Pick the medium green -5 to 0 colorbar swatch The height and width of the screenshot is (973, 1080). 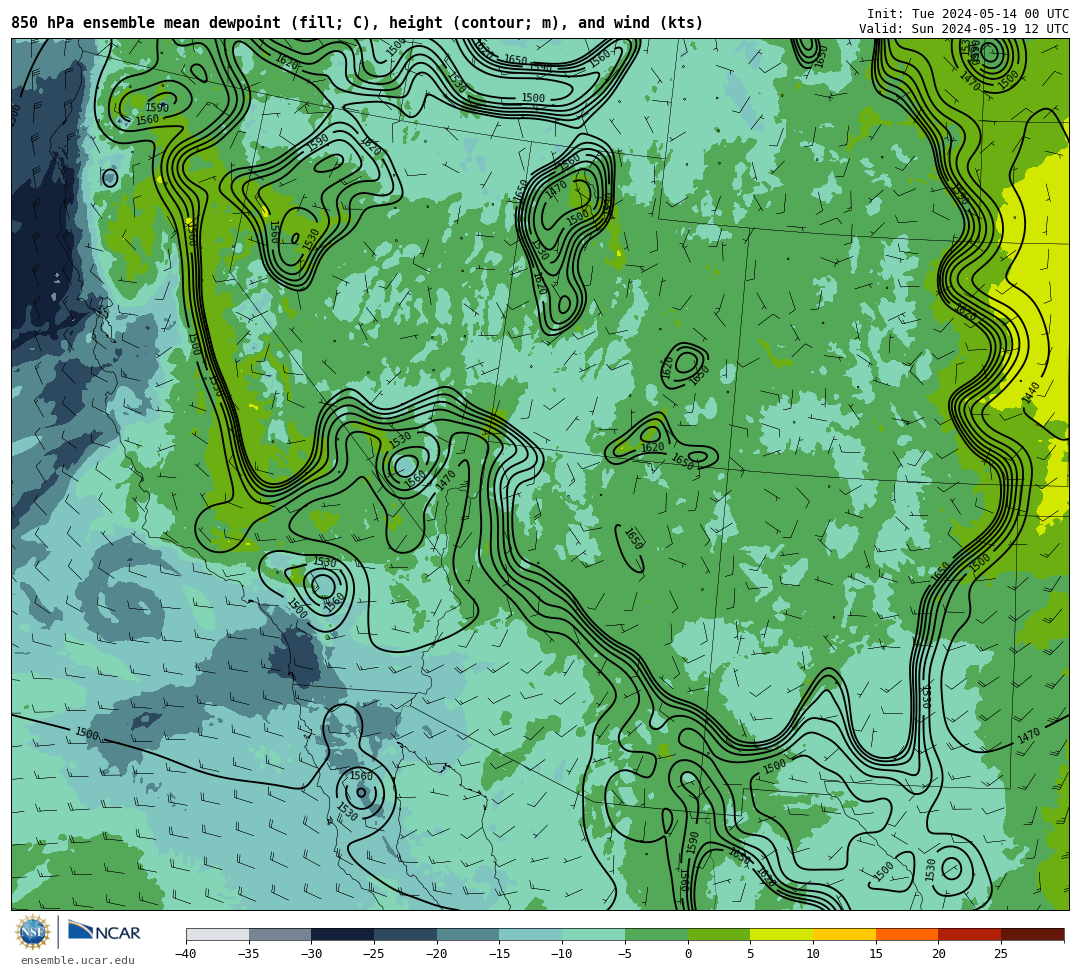656,934
